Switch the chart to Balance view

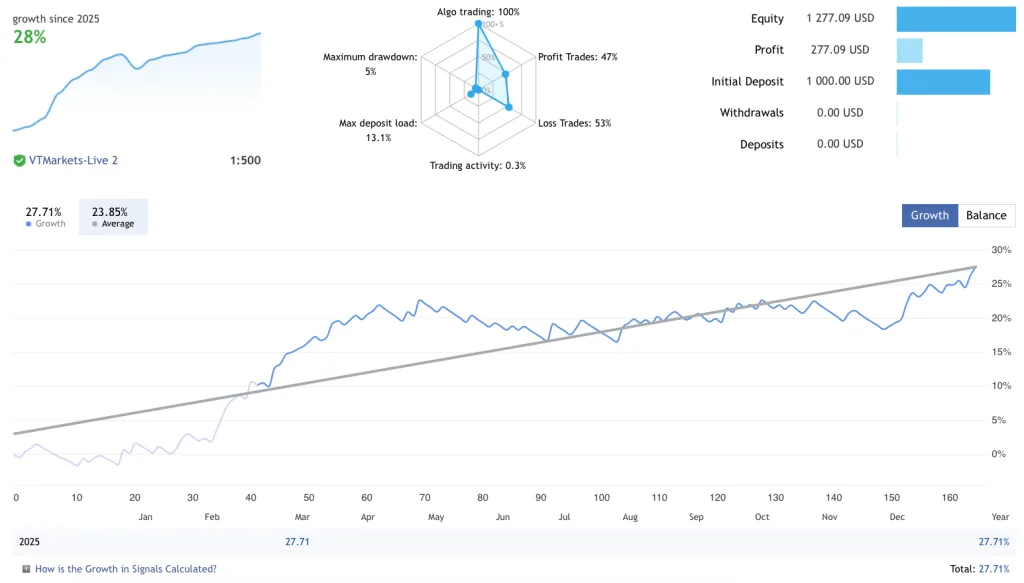coord(986,215)
